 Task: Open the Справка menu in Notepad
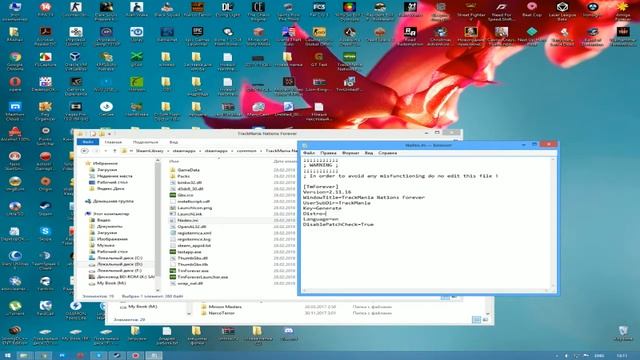[x=387, y=153]
